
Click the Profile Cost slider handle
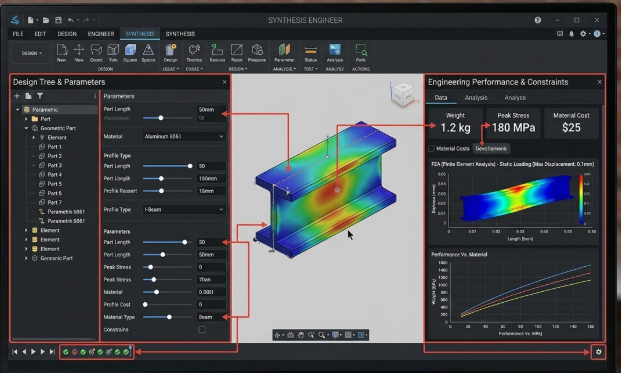pyautogui.click(x=145, y=304)
